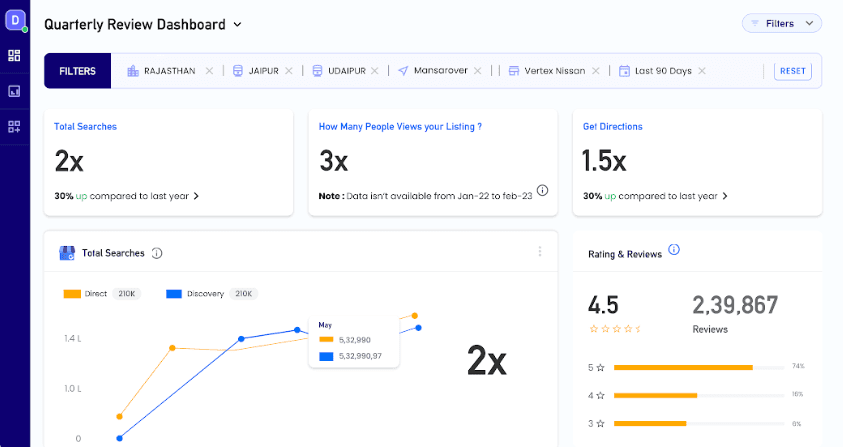Click the top-right orange data point on chart
This screenshot has width=843, height=447.
415,316
